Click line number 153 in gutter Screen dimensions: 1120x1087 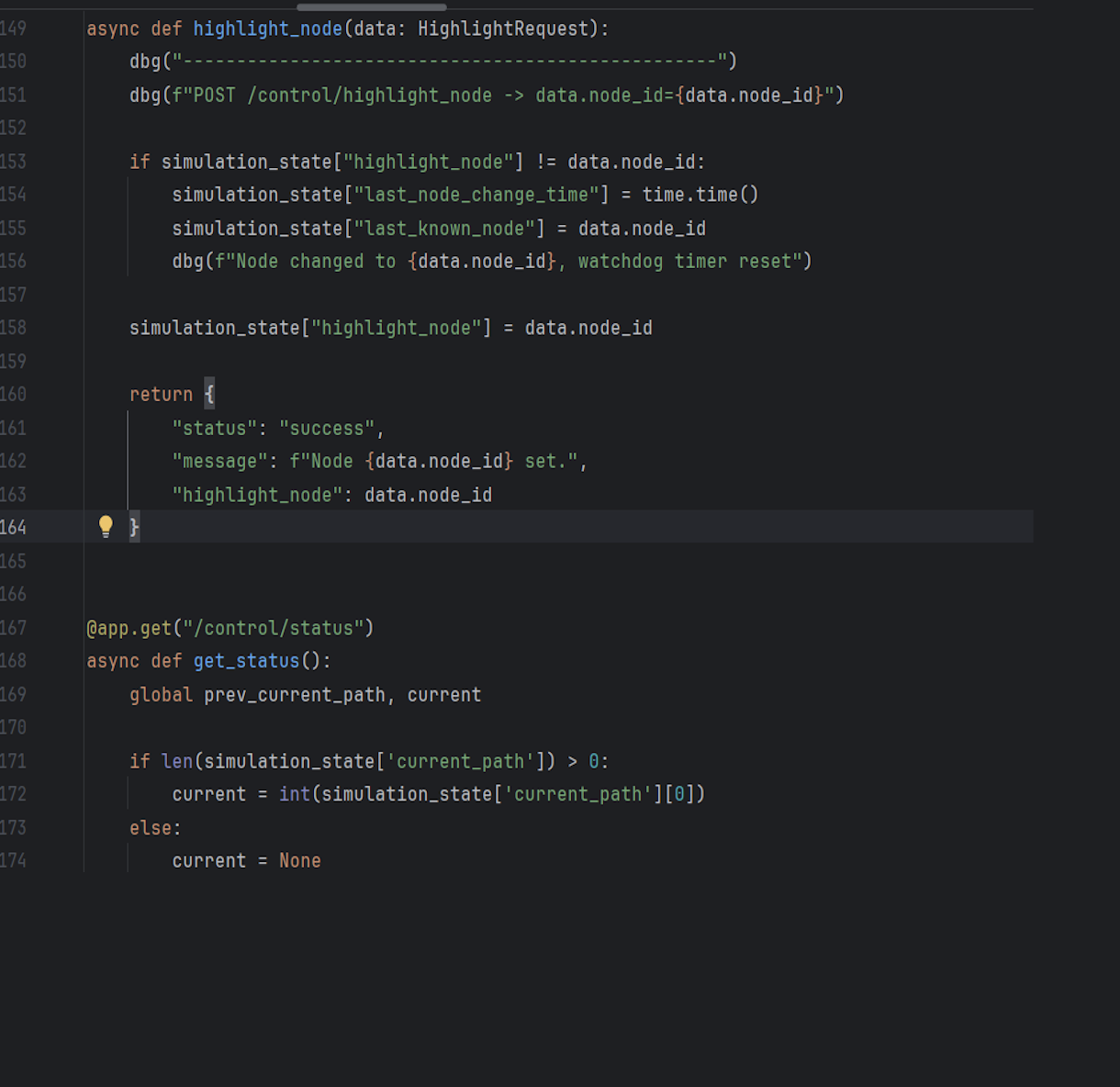pyautogui.click(x=14, y=162)
